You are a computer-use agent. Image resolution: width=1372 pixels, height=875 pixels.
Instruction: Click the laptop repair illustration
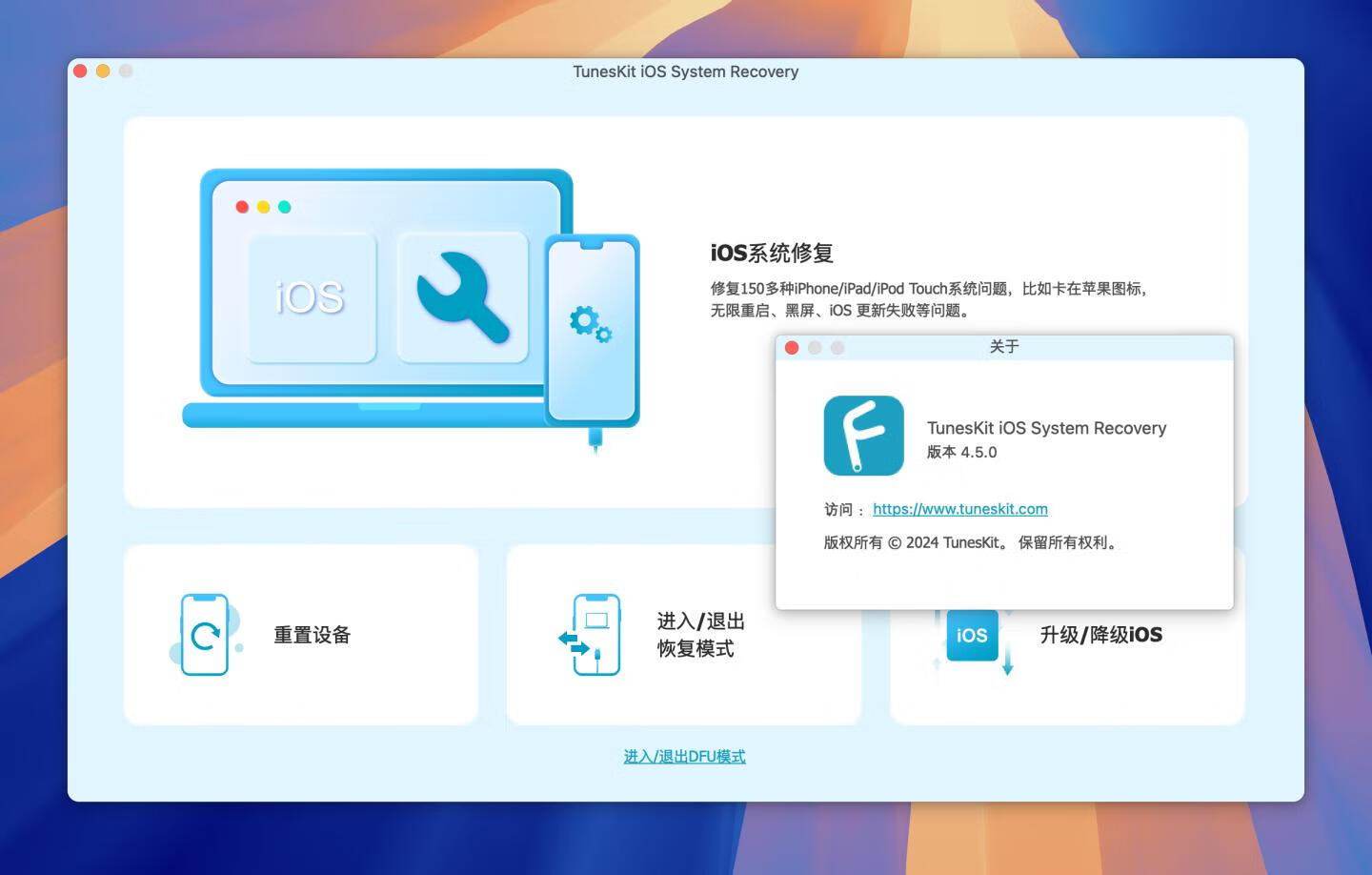[x=411, y=309]
